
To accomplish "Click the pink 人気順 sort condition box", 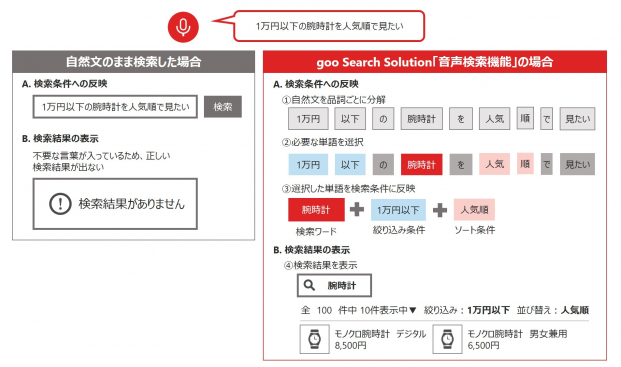I will pos(474,210).
